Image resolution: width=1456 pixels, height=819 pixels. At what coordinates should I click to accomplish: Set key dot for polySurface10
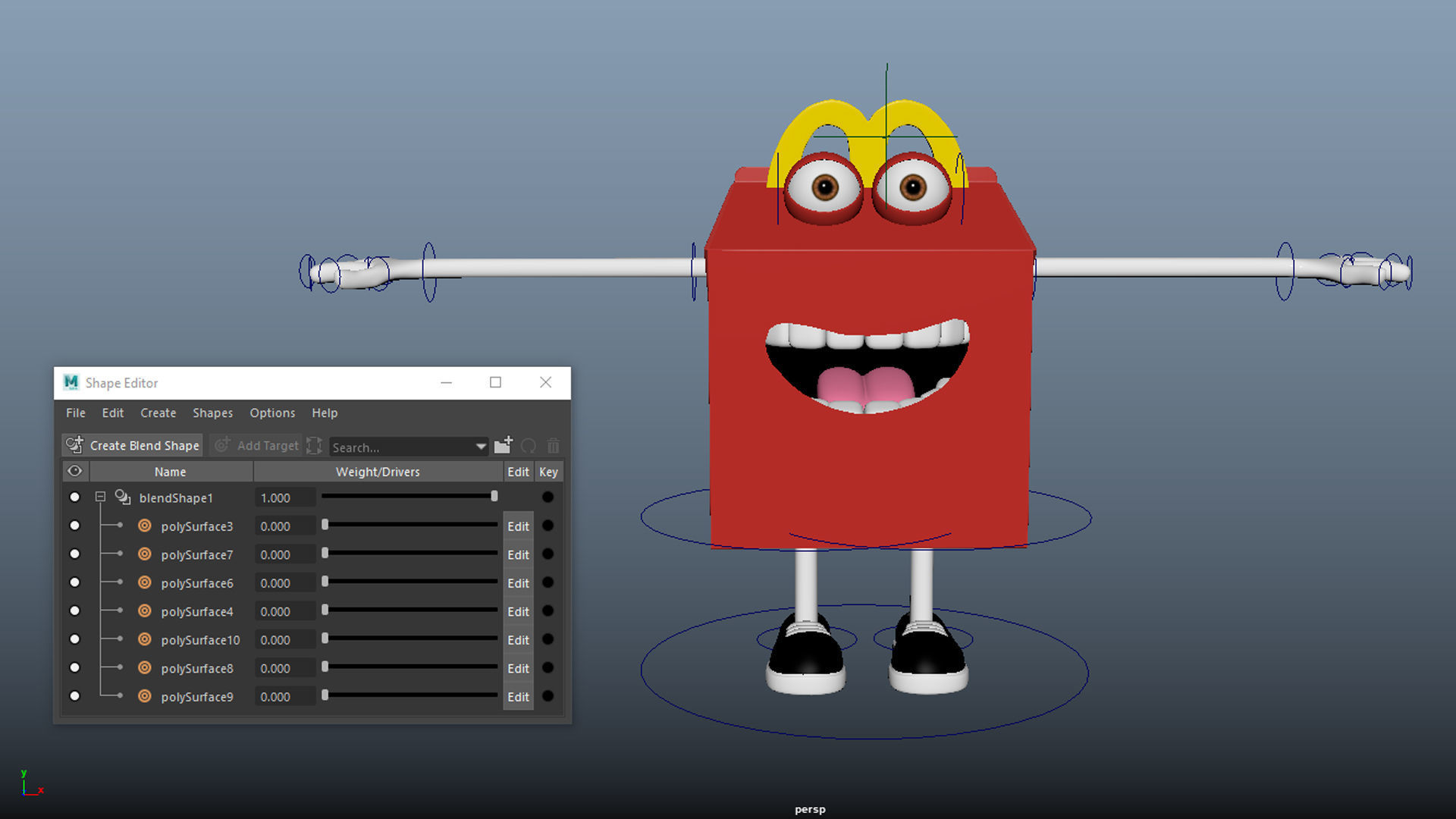(548, 639)
